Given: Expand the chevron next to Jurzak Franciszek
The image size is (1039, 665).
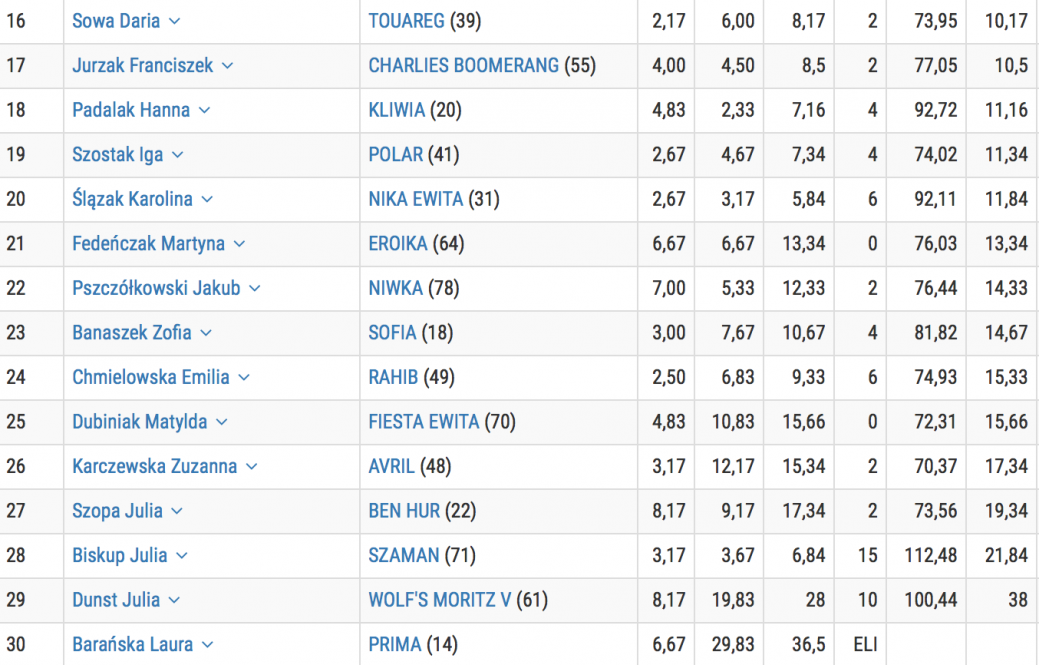Looking at the screenshot, I should click(227, 66).
